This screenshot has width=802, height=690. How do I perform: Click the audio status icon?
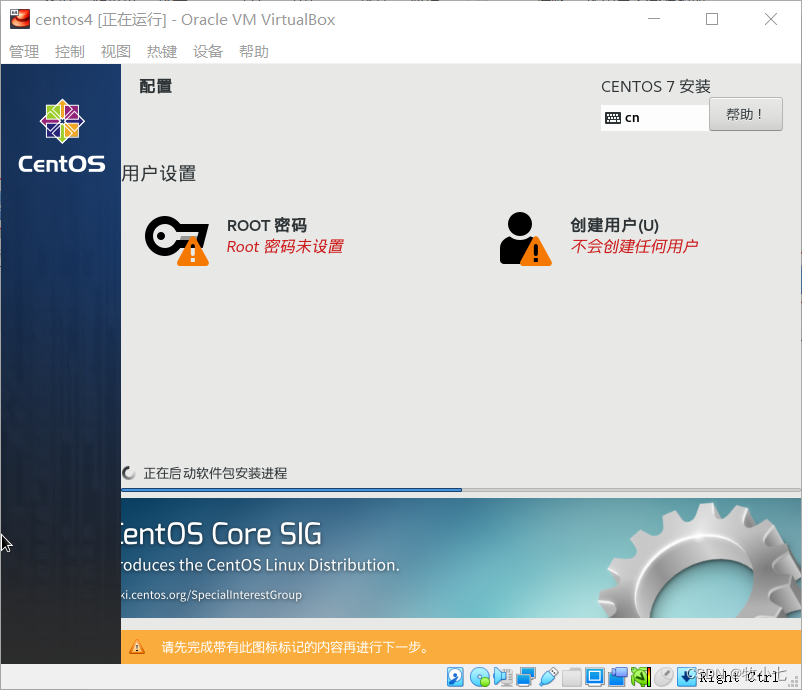503,677
